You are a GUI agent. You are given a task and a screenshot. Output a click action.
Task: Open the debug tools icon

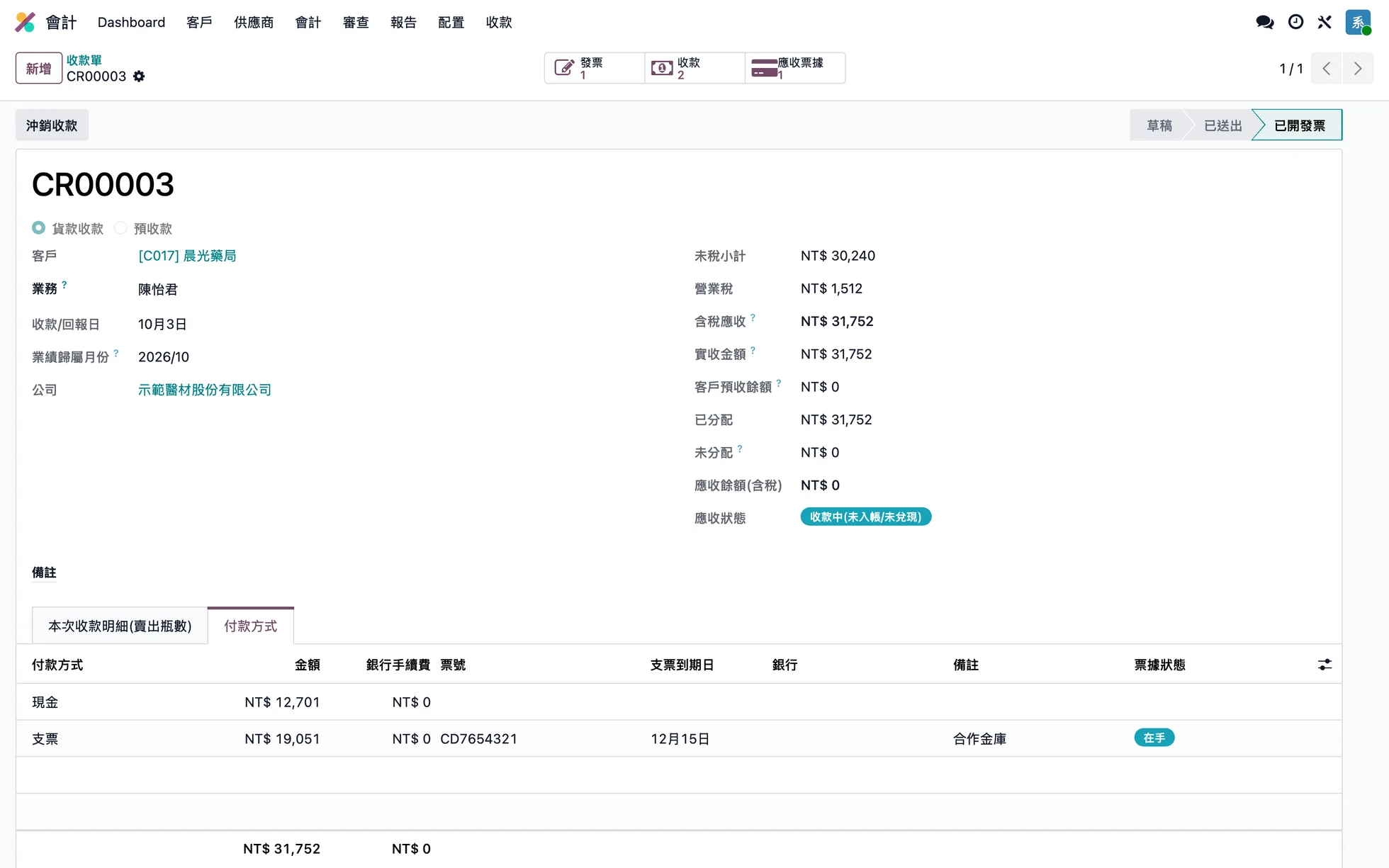point(1325,22)
